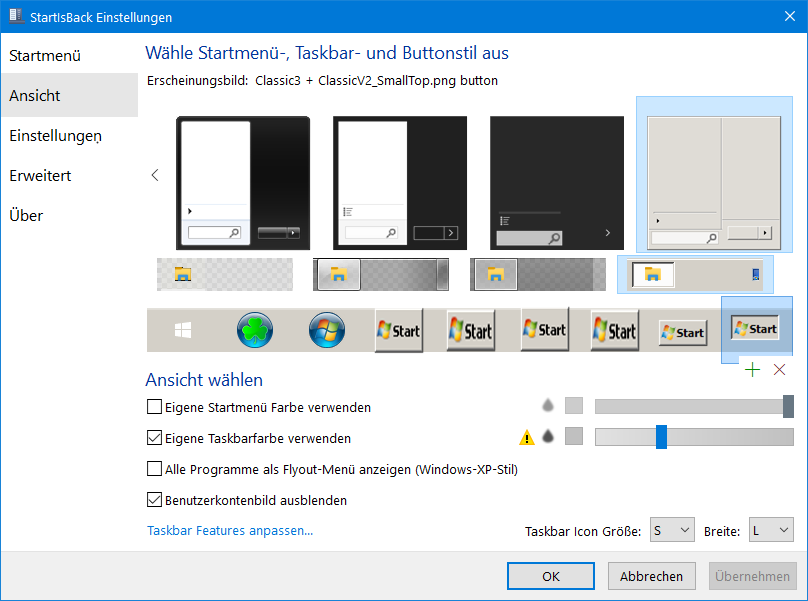Click the Abbrechen button
This screenshot has height=601, width=808.
tap(651, 576)
